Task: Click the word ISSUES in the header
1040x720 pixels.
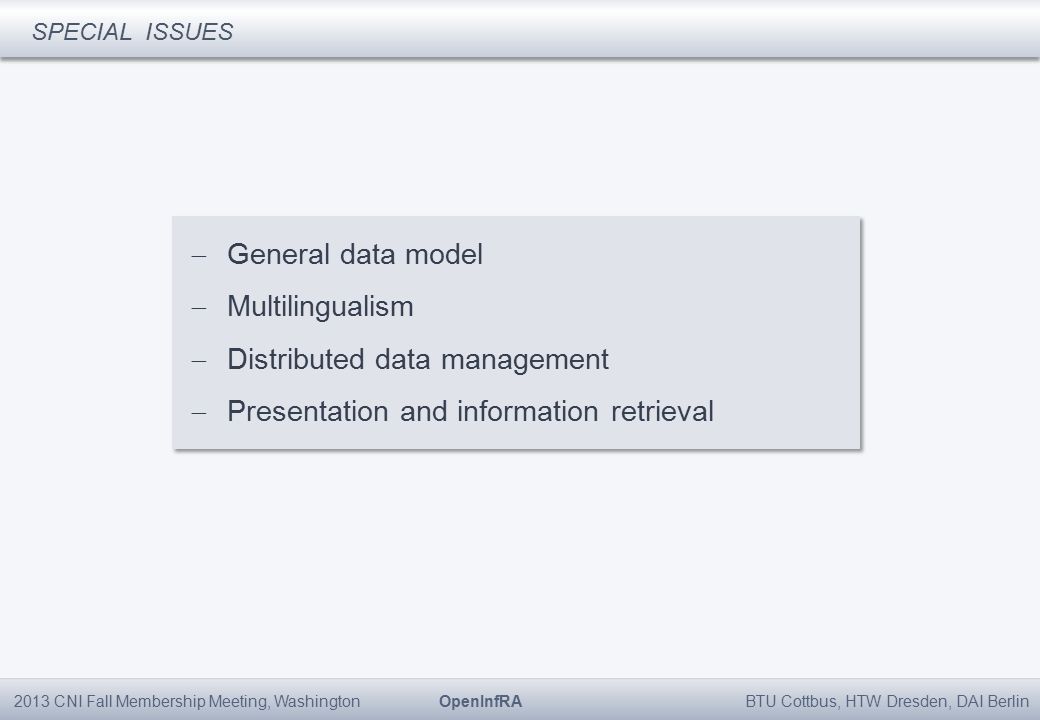Action: (190, 32)
